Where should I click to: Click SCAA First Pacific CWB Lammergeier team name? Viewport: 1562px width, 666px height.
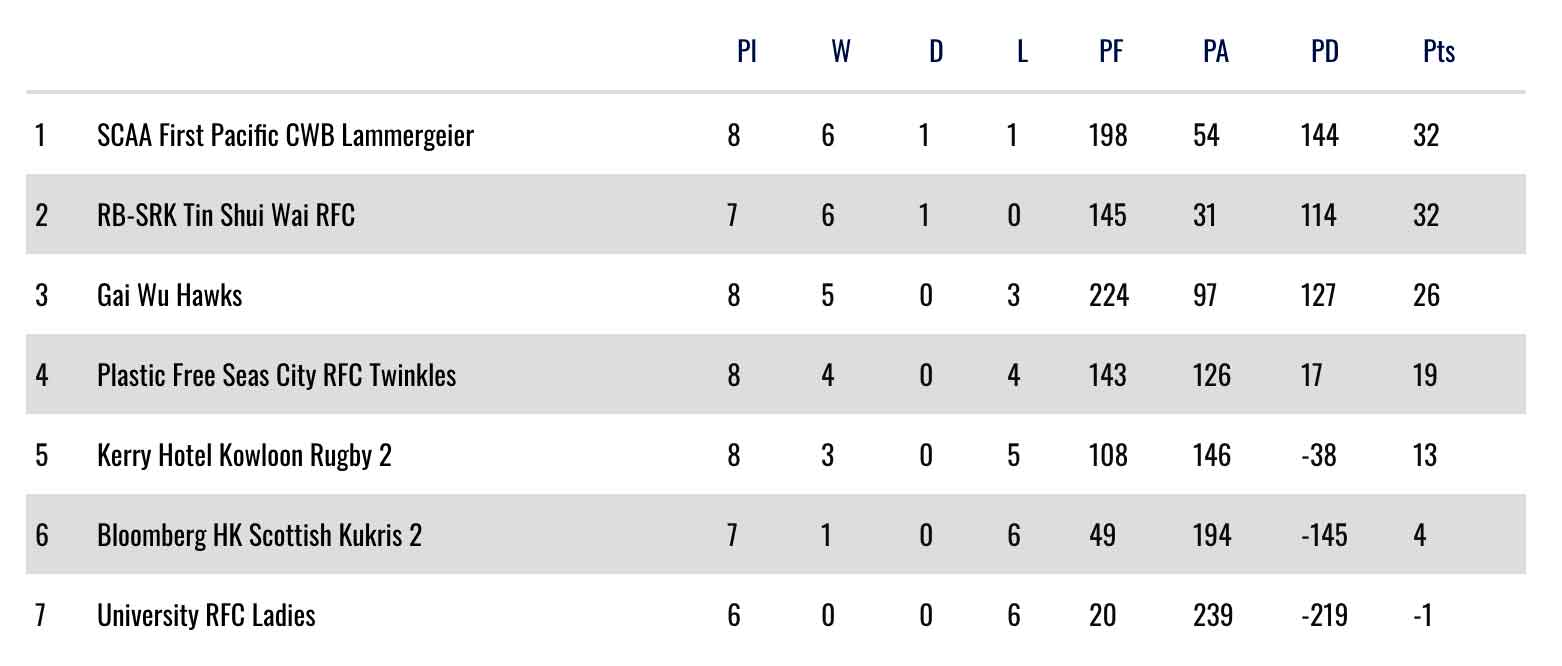tap(285, 135)
